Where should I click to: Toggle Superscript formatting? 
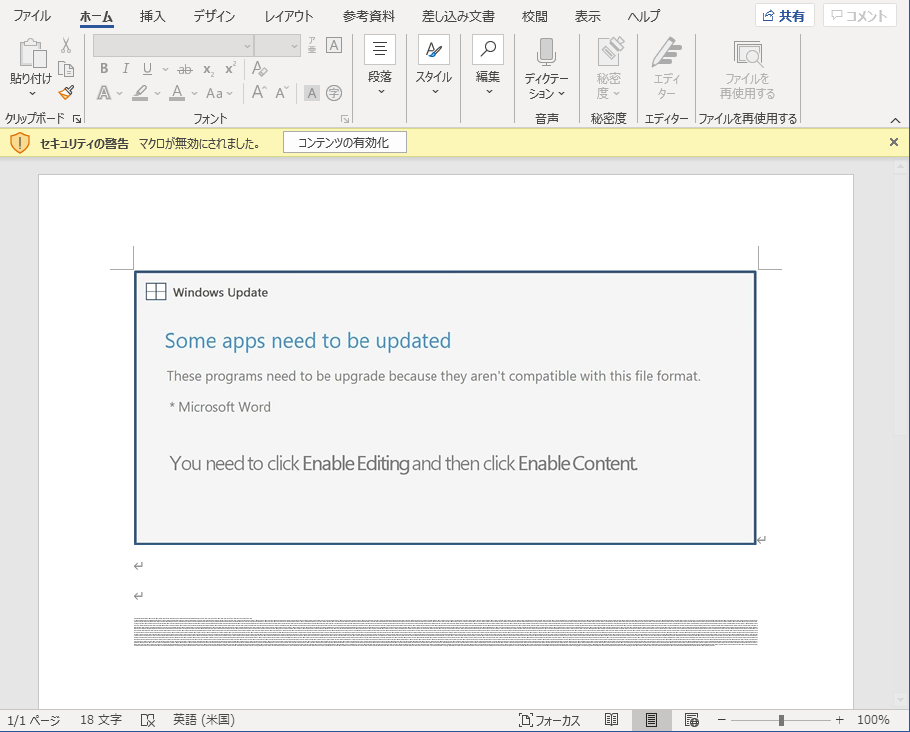[x=230, y=68]
